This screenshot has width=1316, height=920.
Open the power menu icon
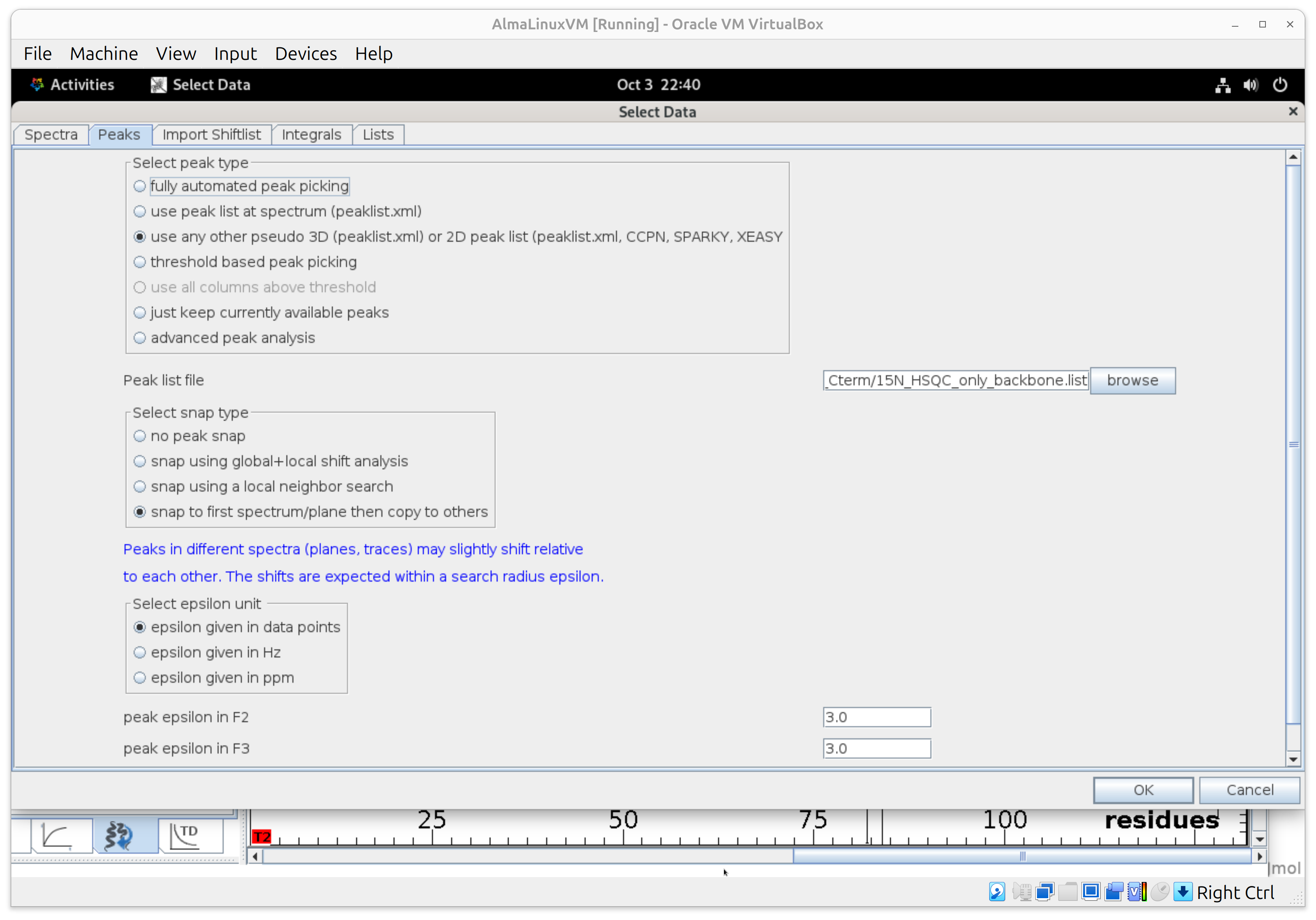(x=1280, y=85)
